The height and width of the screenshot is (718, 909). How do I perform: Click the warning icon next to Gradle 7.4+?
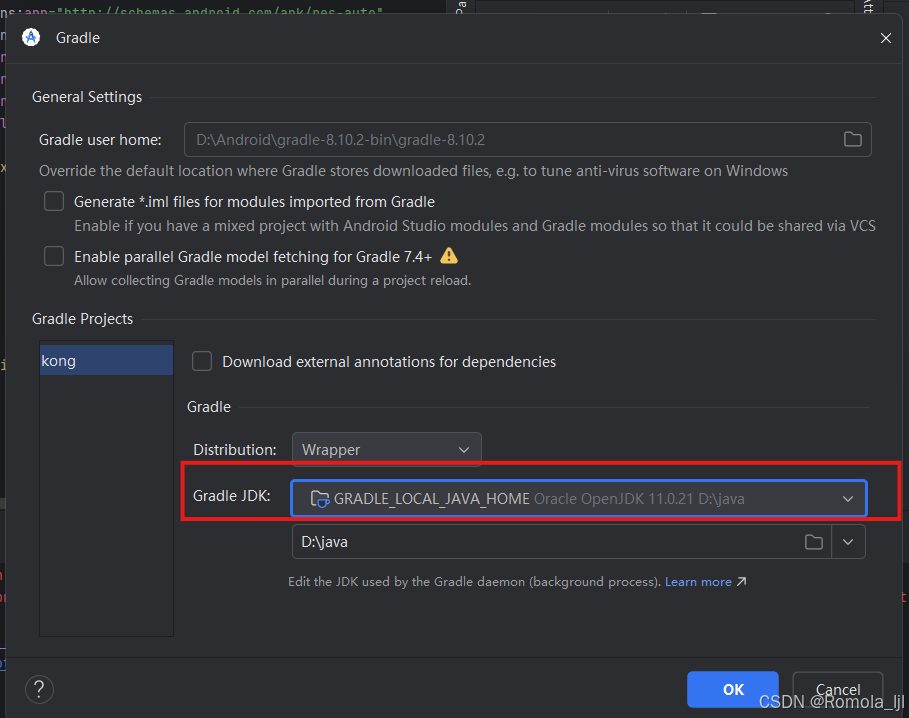449,255
